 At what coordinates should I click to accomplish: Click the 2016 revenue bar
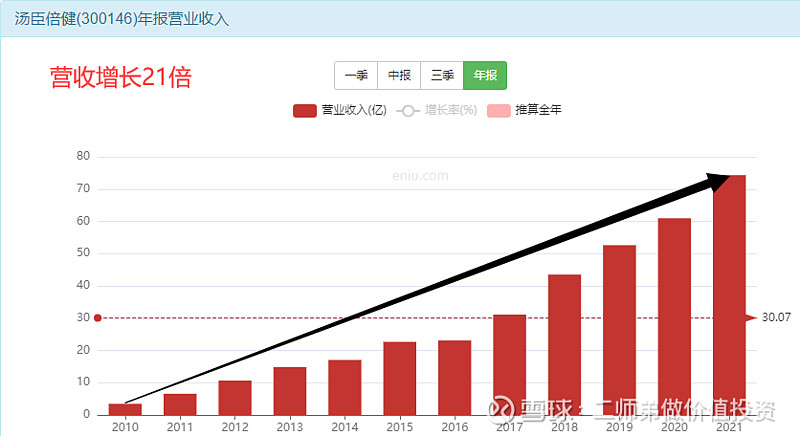[x=455, y=377]
